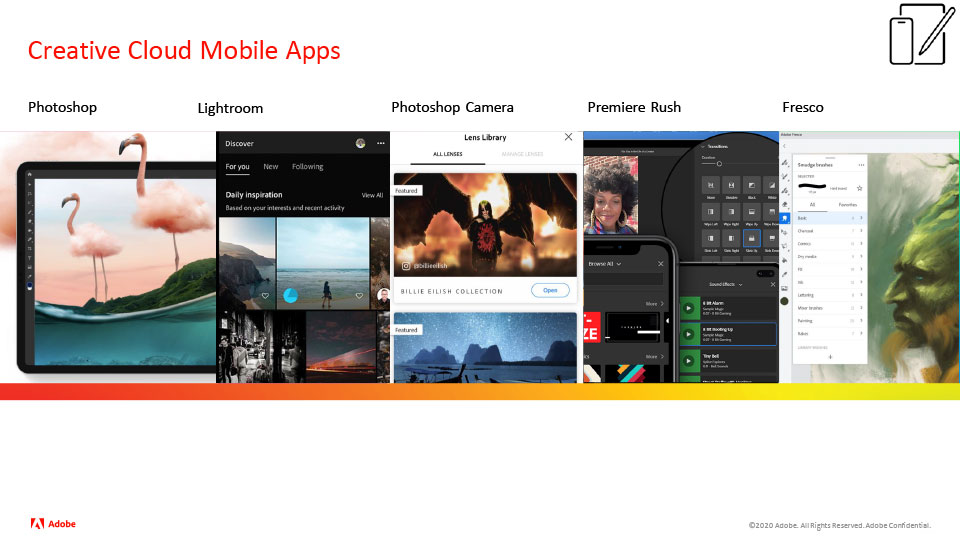Play the 8 Bit Alarm sound
The height and width of the screenshot is (540, 960).
point(688,307)
